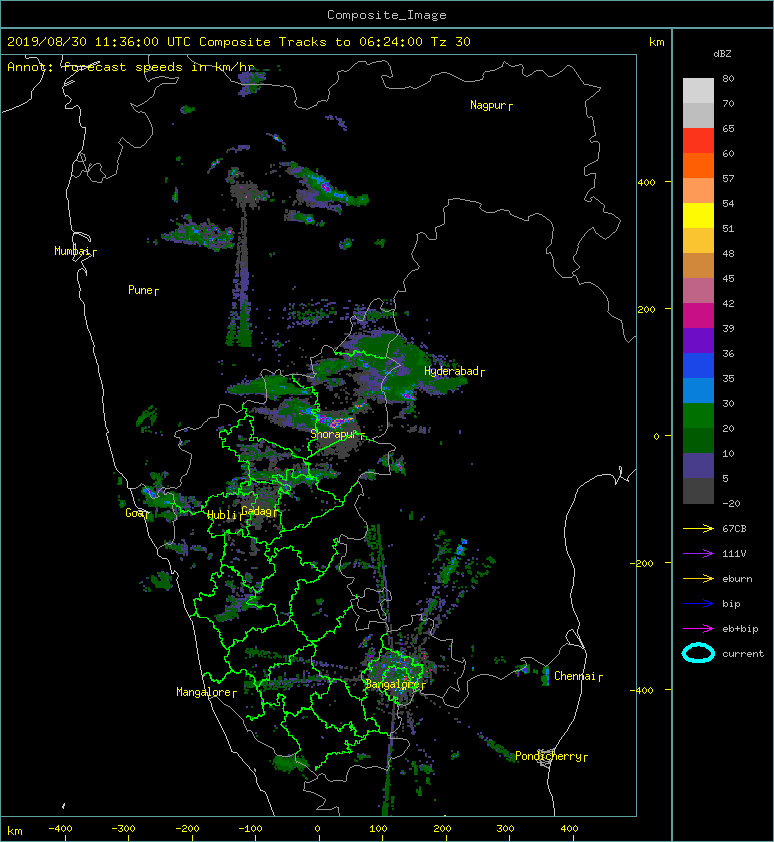Click the '-20' value on dBZ scale
774x842 pixels.
(731, 504)
